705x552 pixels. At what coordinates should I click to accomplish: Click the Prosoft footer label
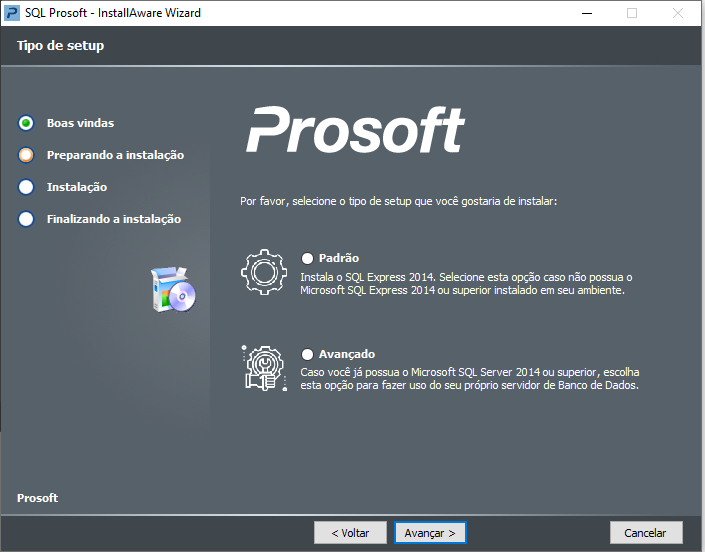pyautogui.click(x=37, y=498)
